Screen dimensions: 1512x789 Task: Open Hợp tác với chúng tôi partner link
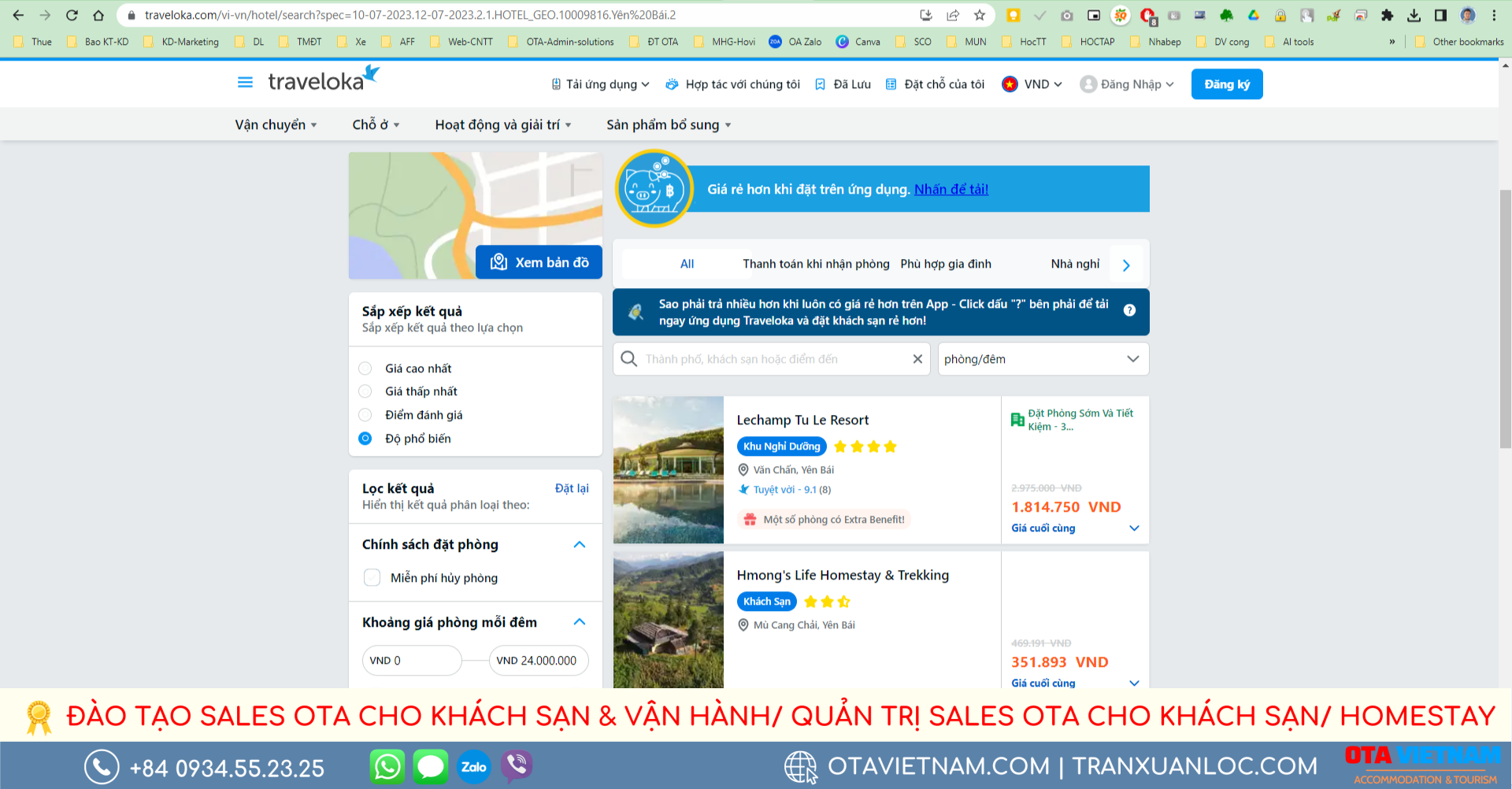tap(732, 84)
